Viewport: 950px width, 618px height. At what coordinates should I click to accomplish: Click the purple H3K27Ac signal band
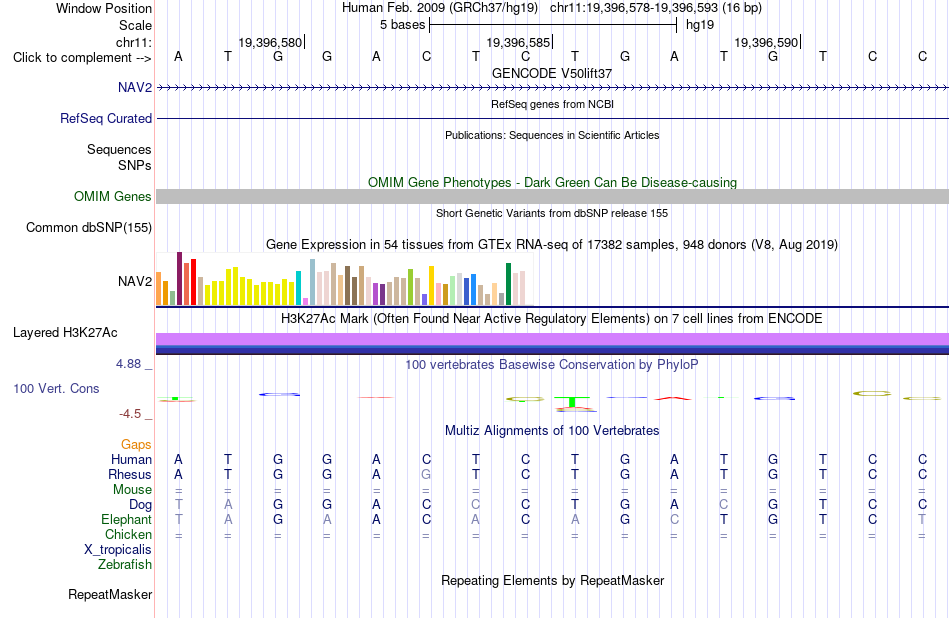pos(553,339)
